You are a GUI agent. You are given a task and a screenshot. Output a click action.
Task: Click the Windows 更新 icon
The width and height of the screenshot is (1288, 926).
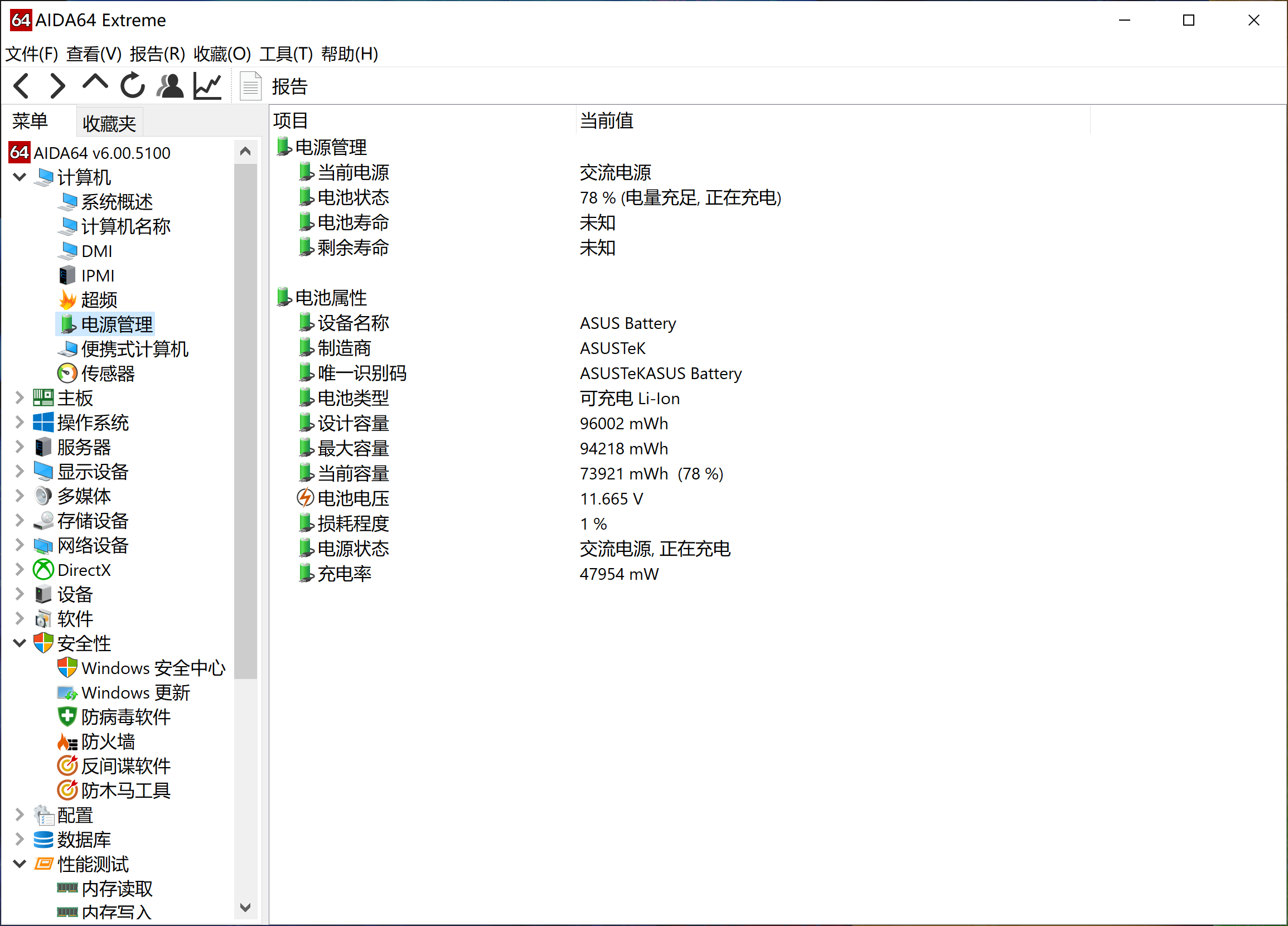coord(67,692)
